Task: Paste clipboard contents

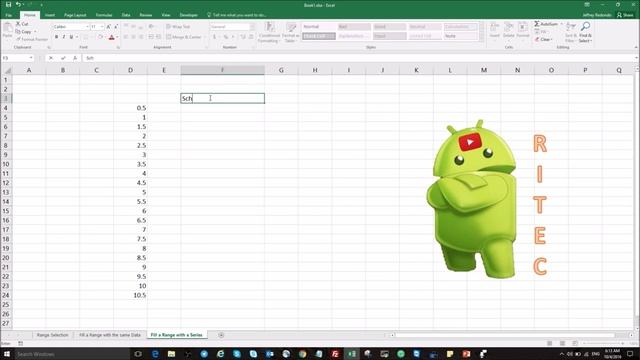Action: pyautogui.click(x=7, y=31)
